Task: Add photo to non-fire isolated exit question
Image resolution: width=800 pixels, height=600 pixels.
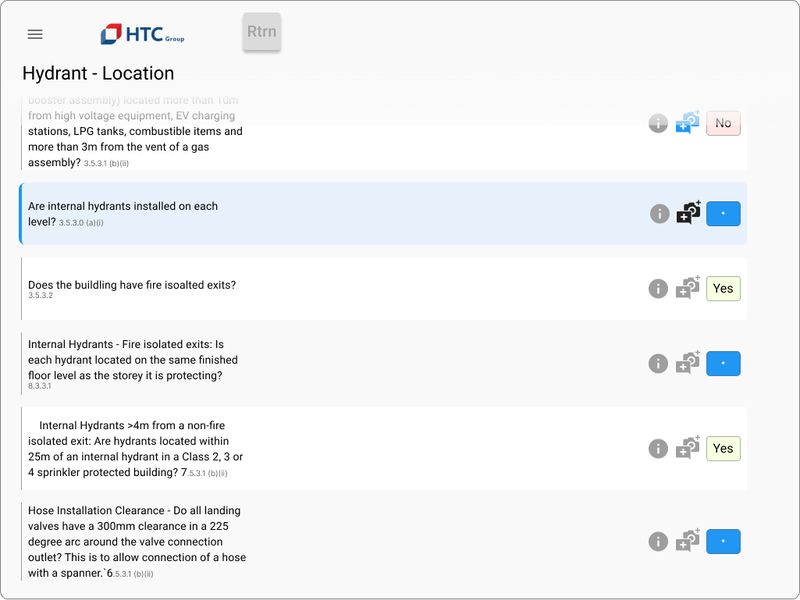Action: (x=688, y=447)
